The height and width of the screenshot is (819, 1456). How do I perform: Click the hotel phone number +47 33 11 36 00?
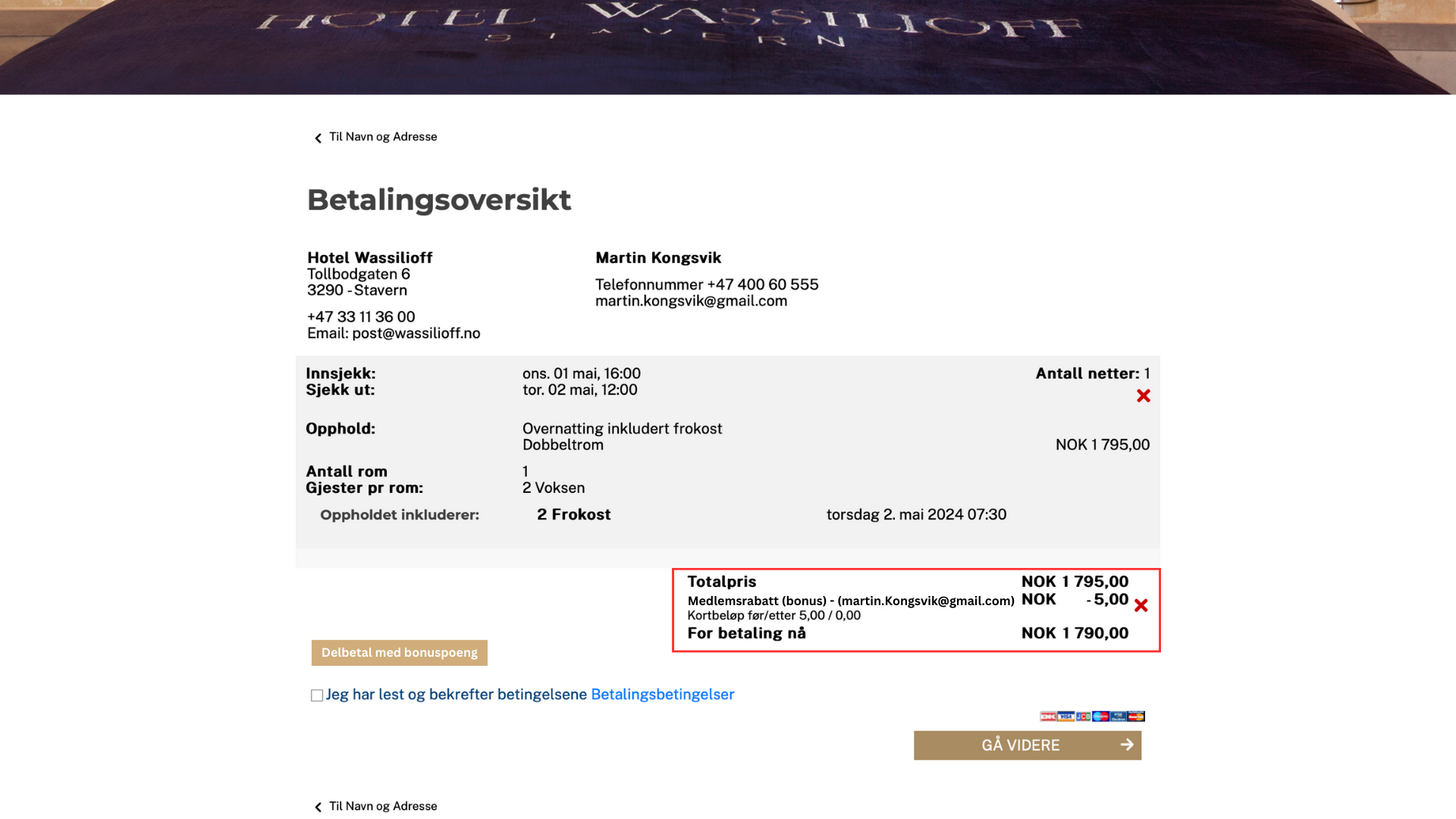pos(361,317)
